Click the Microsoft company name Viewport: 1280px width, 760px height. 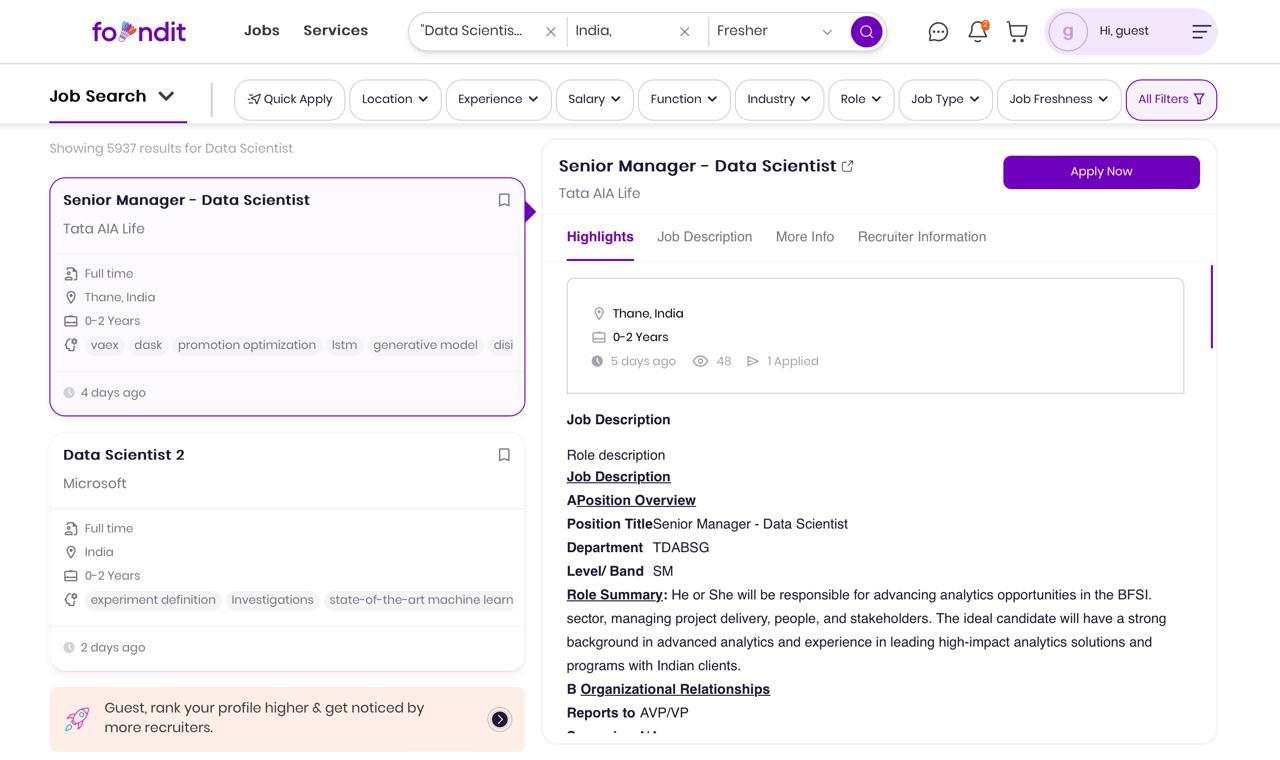[x=95, y=484]
